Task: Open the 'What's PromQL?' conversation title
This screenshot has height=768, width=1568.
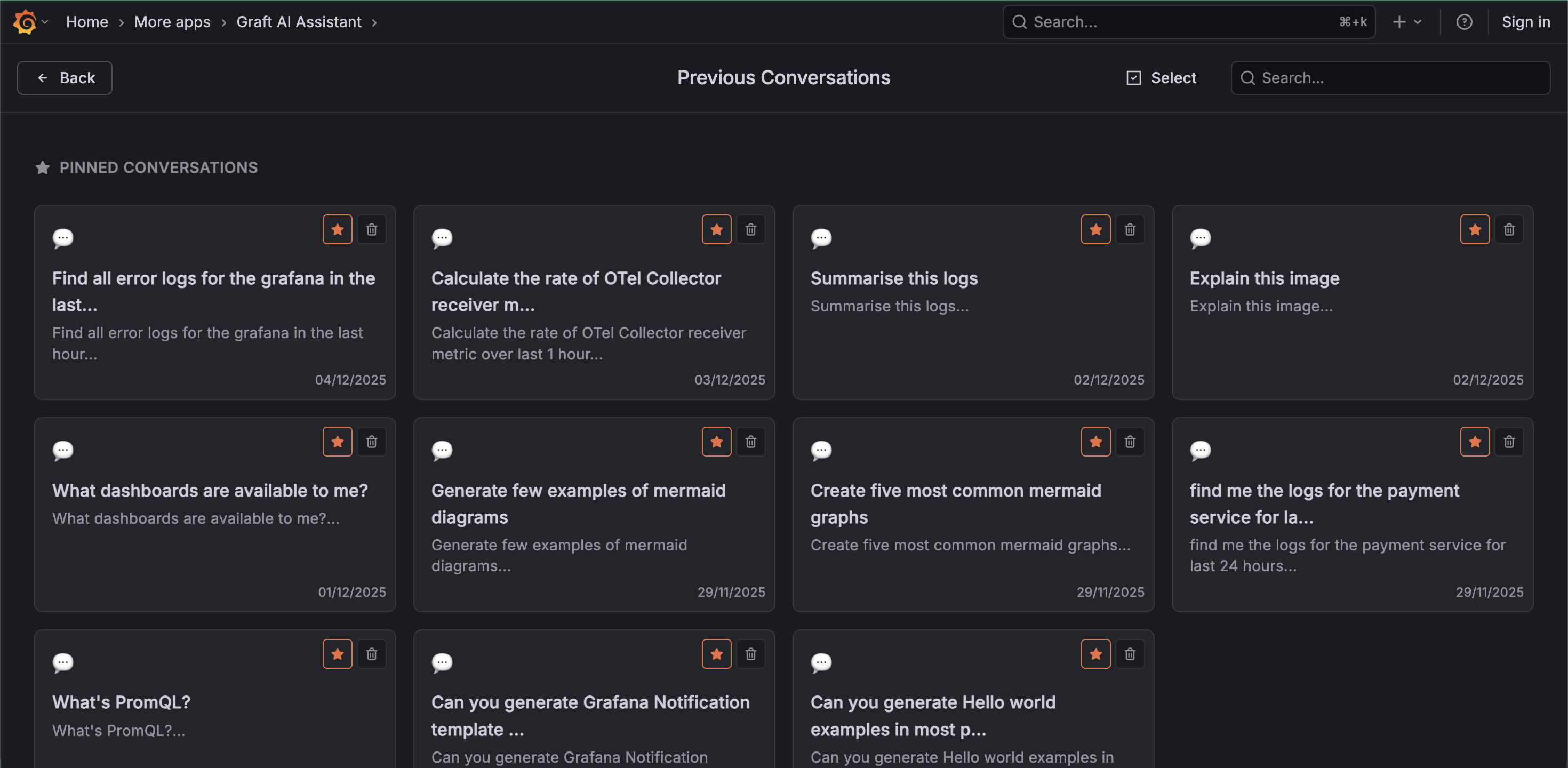Action: (121, 702)
